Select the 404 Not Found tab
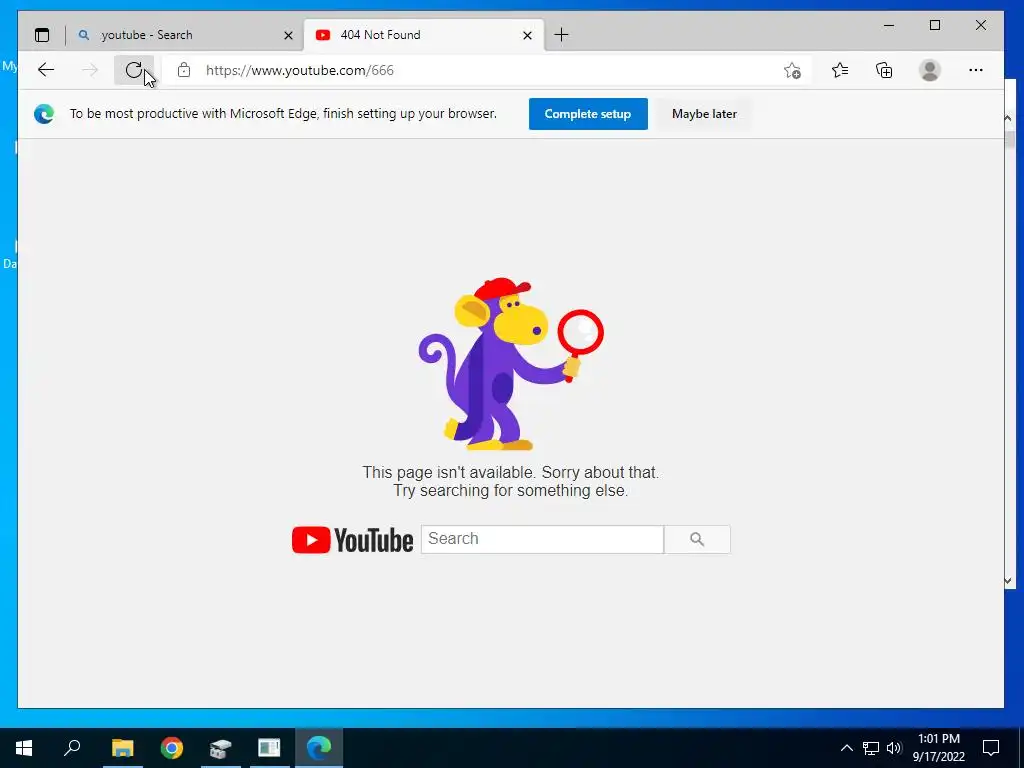Image resolution: width=1024 pixels, height=768 pixels. click(424, 35)
